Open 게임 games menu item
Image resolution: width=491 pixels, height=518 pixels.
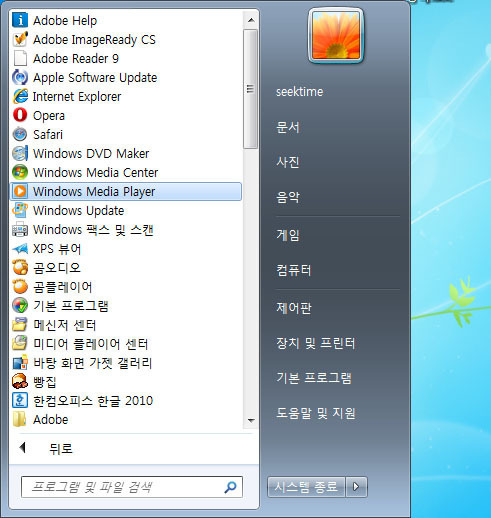tap(288, 235)
